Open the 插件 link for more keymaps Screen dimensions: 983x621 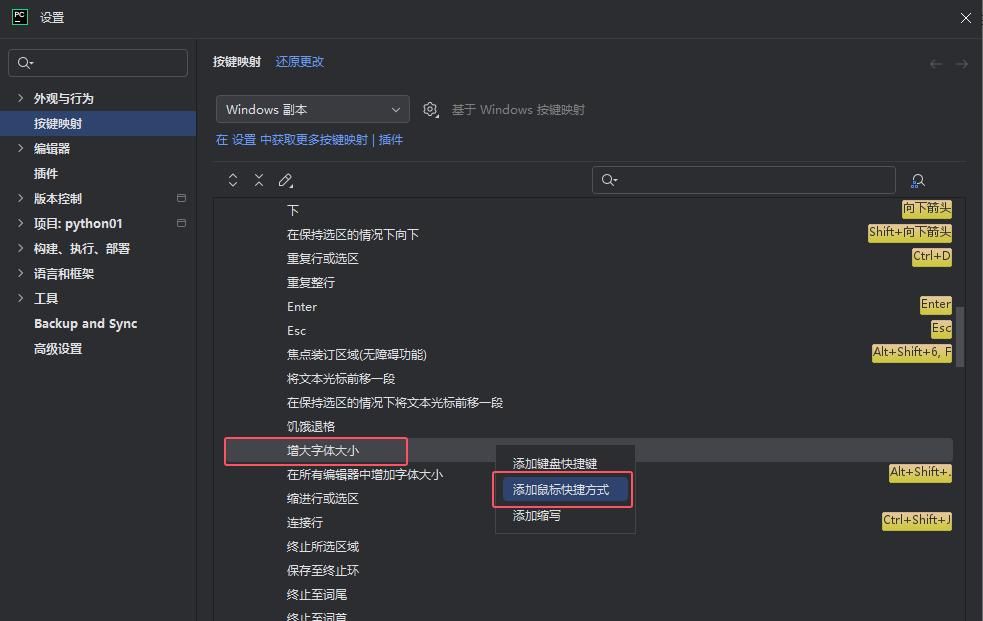pyautogui.click(x=391, y=139)
